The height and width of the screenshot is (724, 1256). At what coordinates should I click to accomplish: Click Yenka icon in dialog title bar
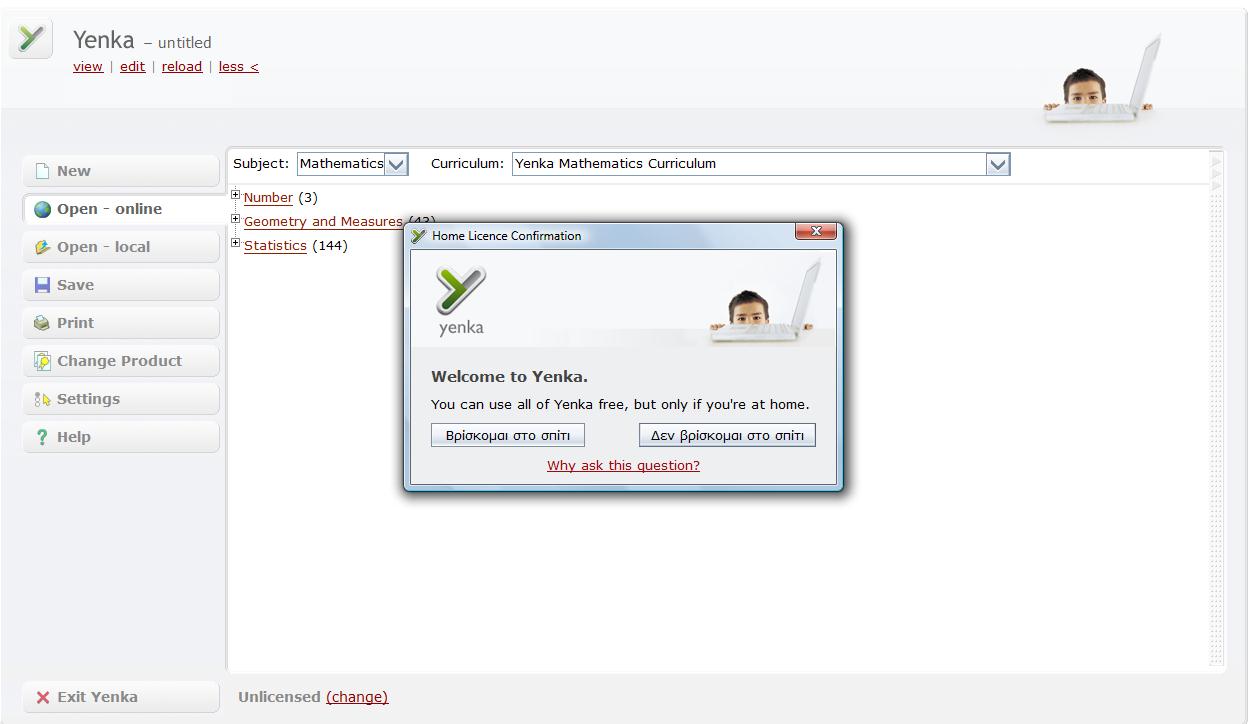419,236
